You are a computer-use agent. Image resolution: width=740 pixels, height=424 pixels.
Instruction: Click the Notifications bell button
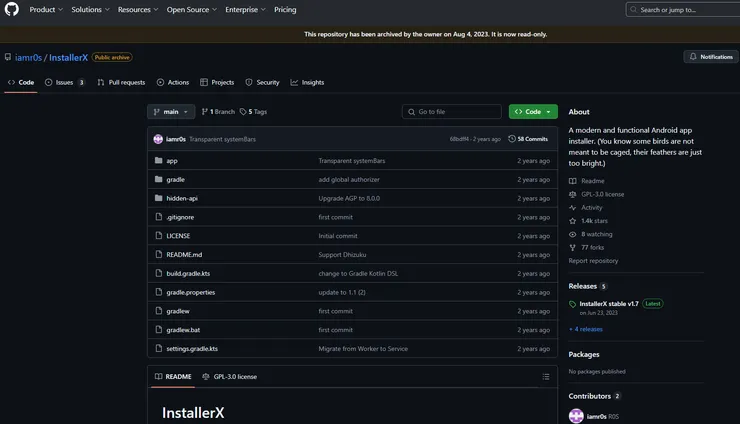coord(710,57)
